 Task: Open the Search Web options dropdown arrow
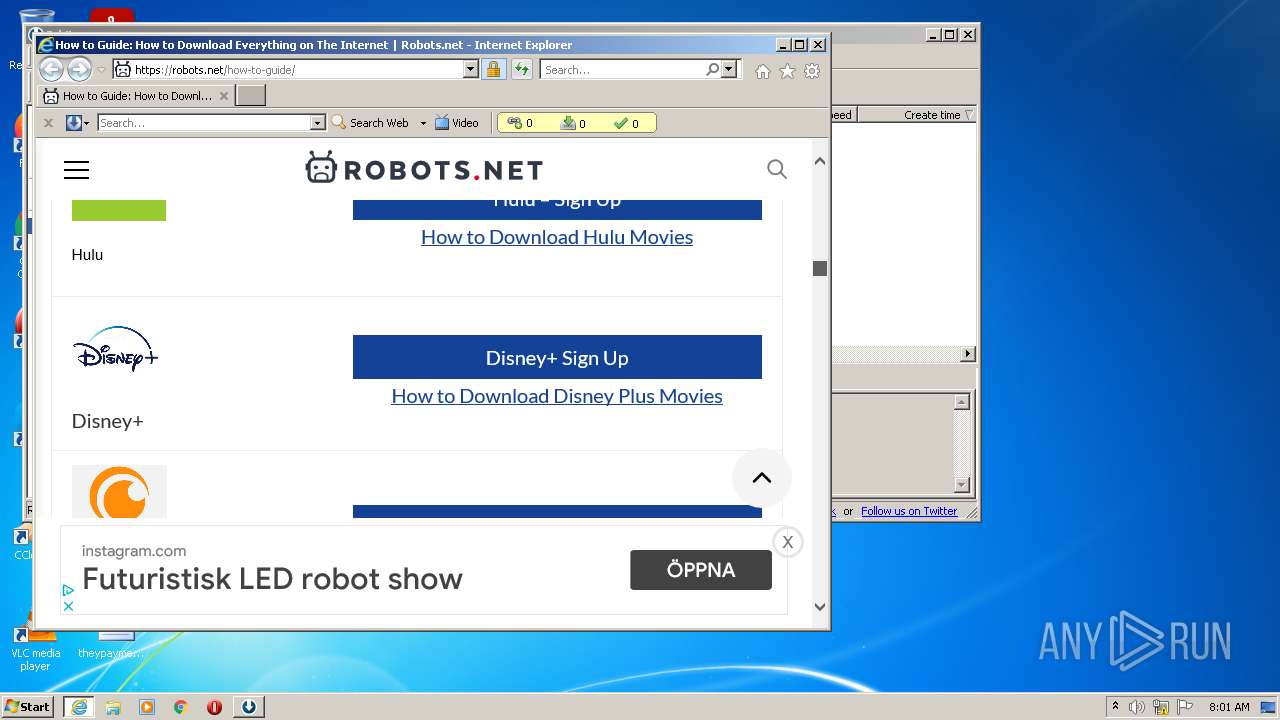(423, 123)
